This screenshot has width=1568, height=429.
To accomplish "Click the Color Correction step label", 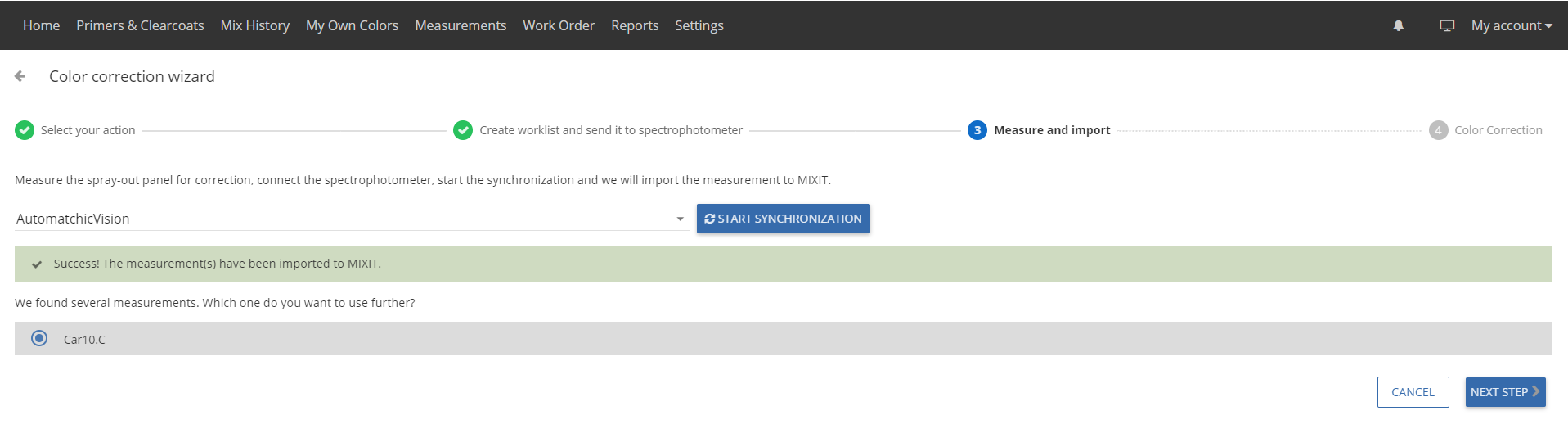I will click(x=1498, y=130).
